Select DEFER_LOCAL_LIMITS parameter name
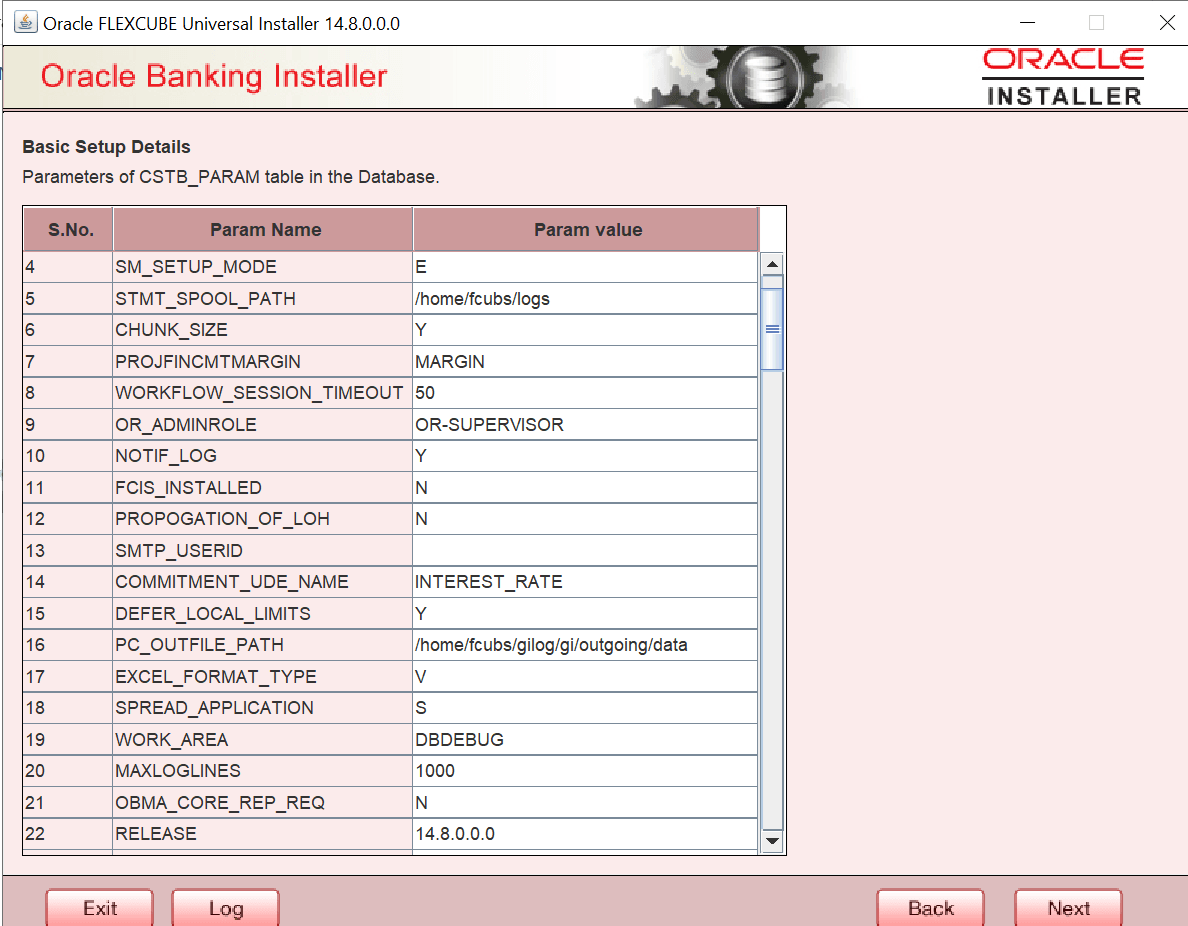This screenshot has height=926, width=1188. coord(263,613)
